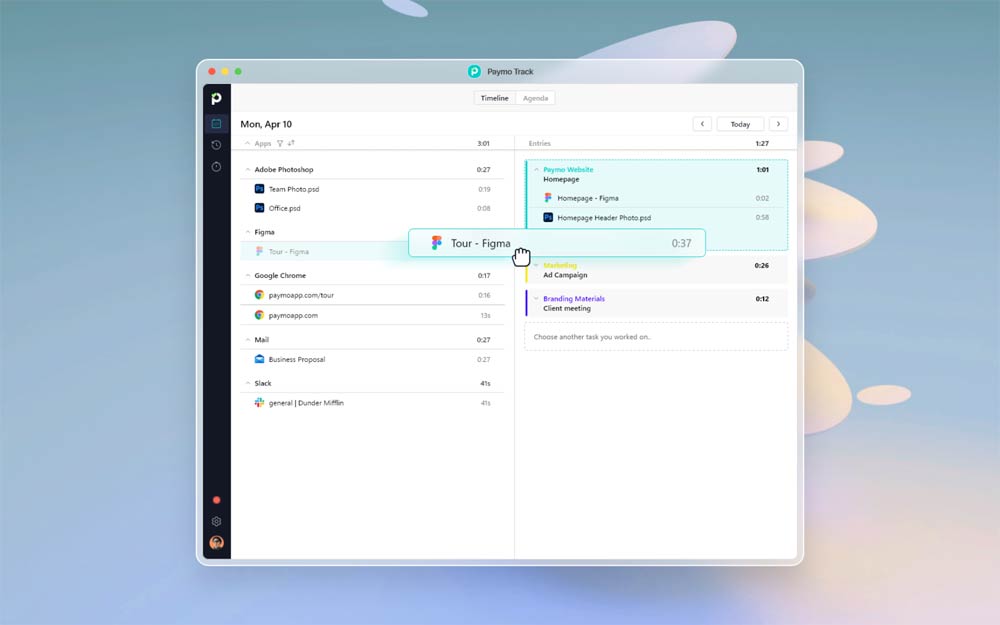The width and height of the screenshot is (1000, 625).
Task: Click Mail icon for Business Proposal
Action: tap(259, 359)
